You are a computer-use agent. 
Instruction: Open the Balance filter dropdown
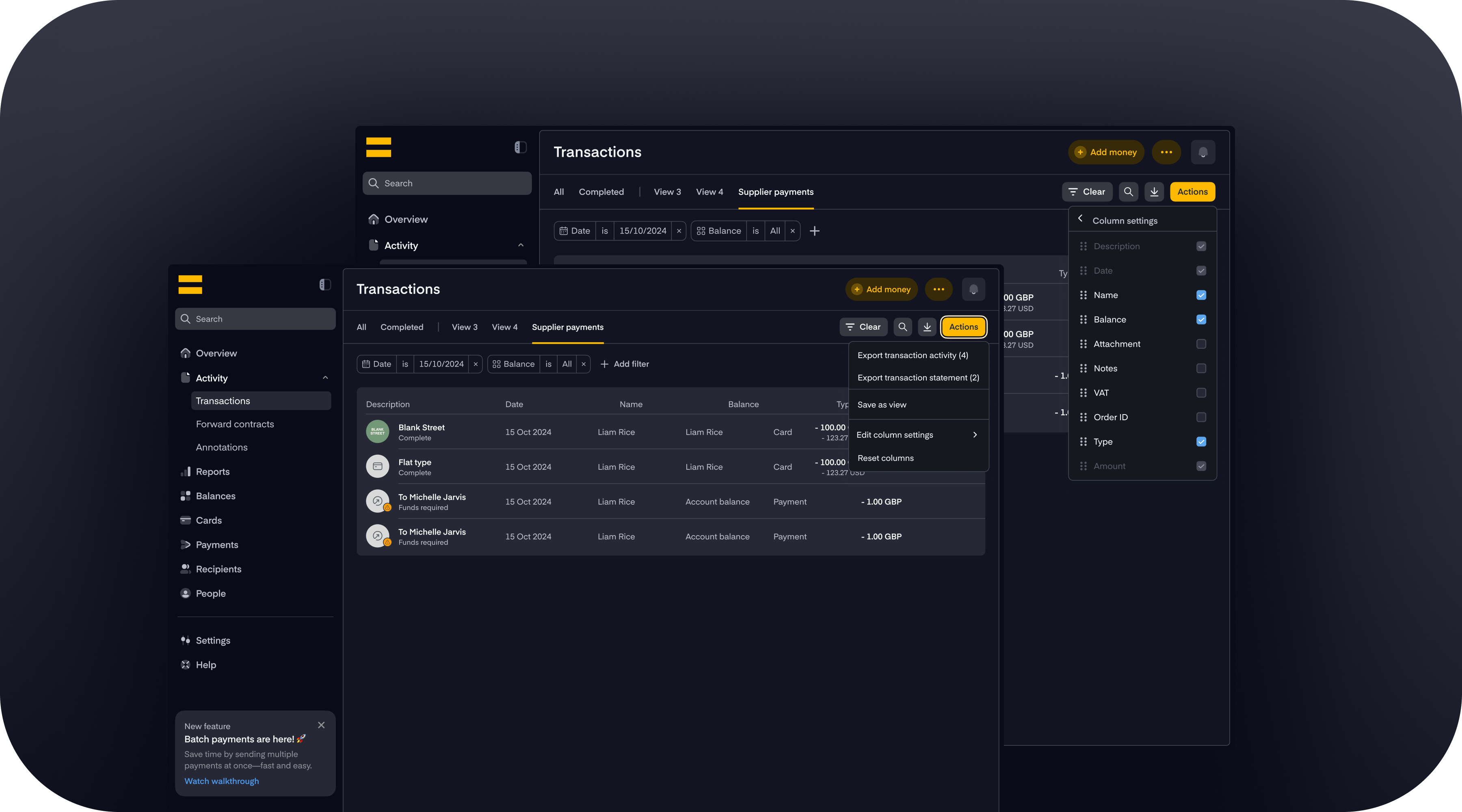click(567, 364)
